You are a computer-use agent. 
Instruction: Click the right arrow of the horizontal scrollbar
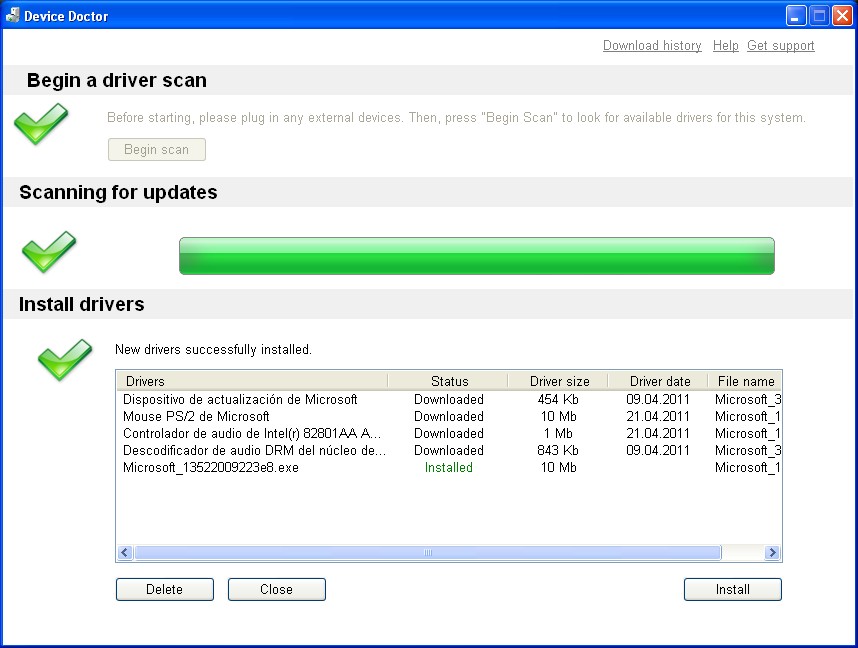click(772, 552)
